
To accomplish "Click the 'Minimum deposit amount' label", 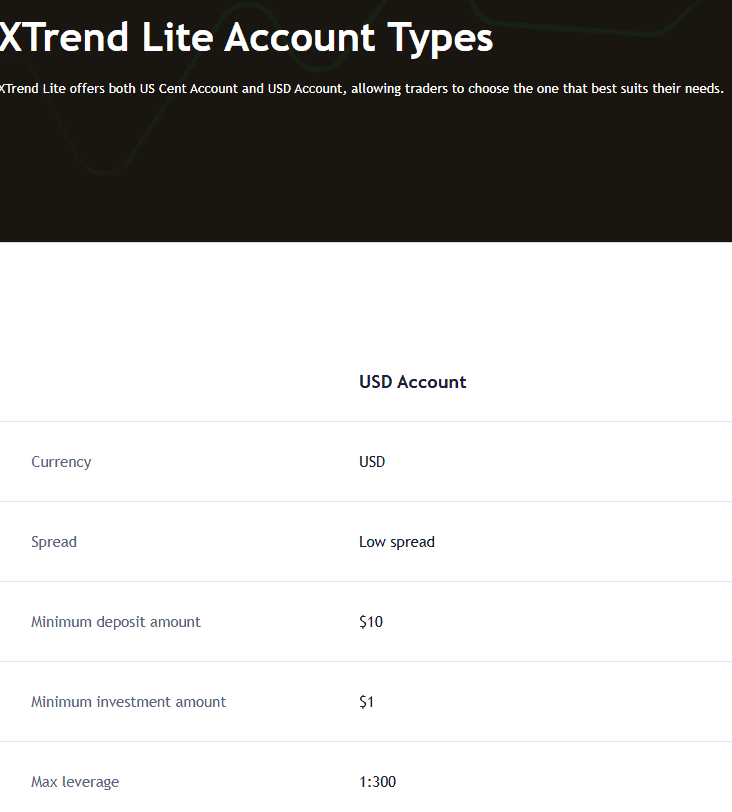I will [x=116, y=622].
